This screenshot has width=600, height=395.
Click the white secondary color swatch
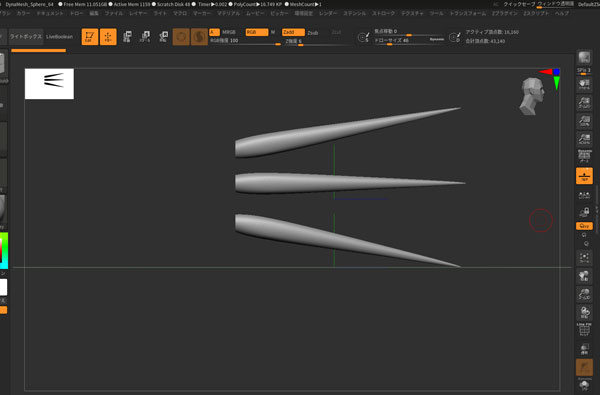(3, 287)
